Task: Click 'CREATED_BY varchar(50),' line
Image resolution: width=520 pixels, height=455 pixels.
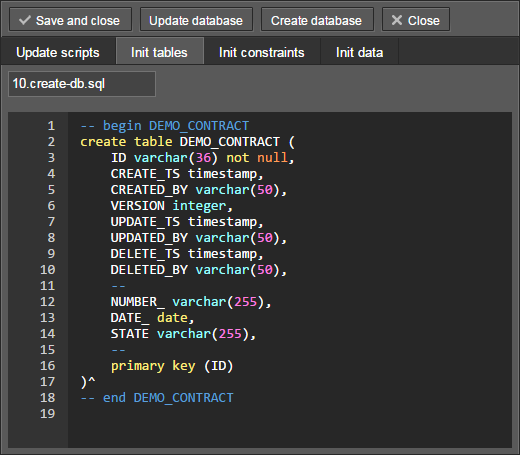Action: 199,190
